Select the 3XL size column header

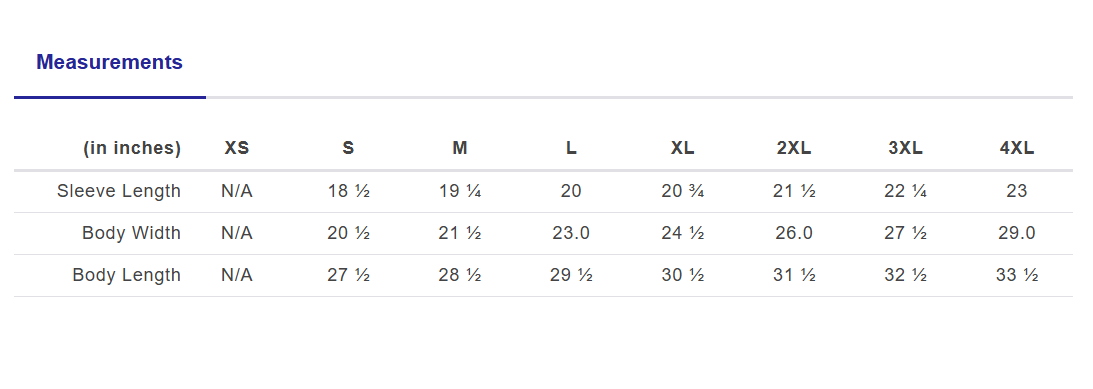click(905, 148)
